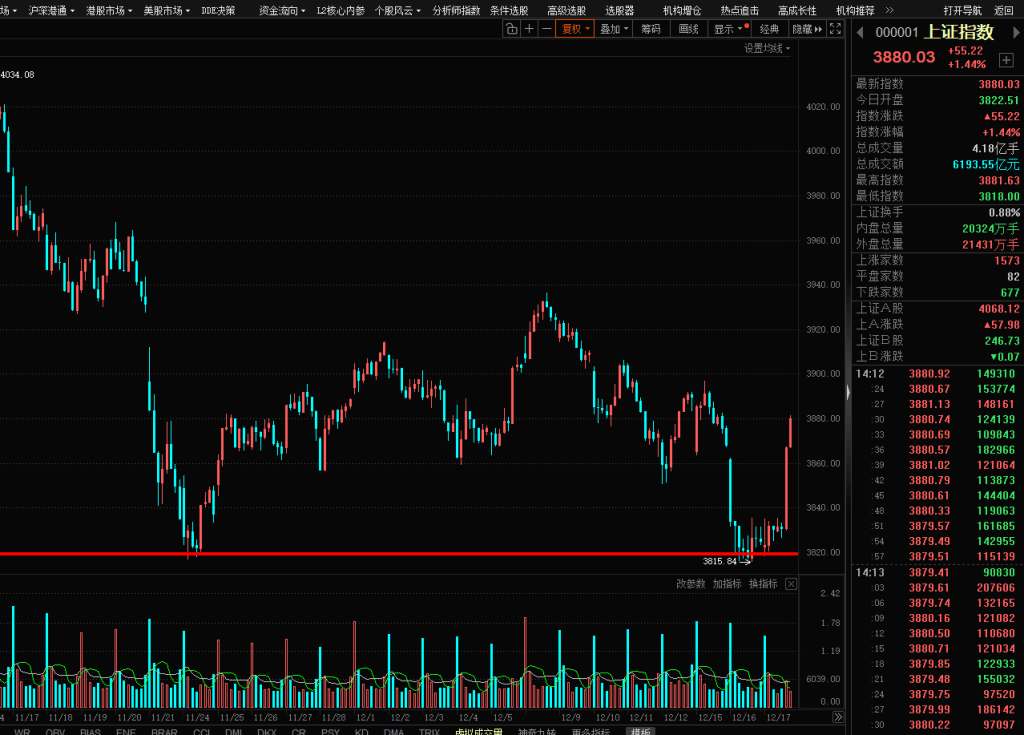Image resolution: width=1024 pixels, height=735 pixels.
Task: Click the red horizontal support line
Action: coord(400,553)
